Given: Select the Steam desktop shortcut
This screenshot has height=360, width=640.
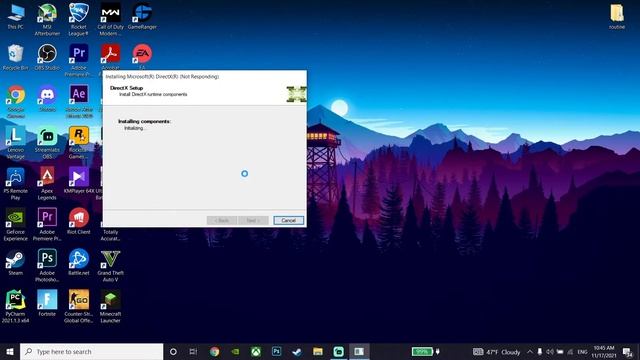Looking at the screenshot, I should [x=16, y=262].
